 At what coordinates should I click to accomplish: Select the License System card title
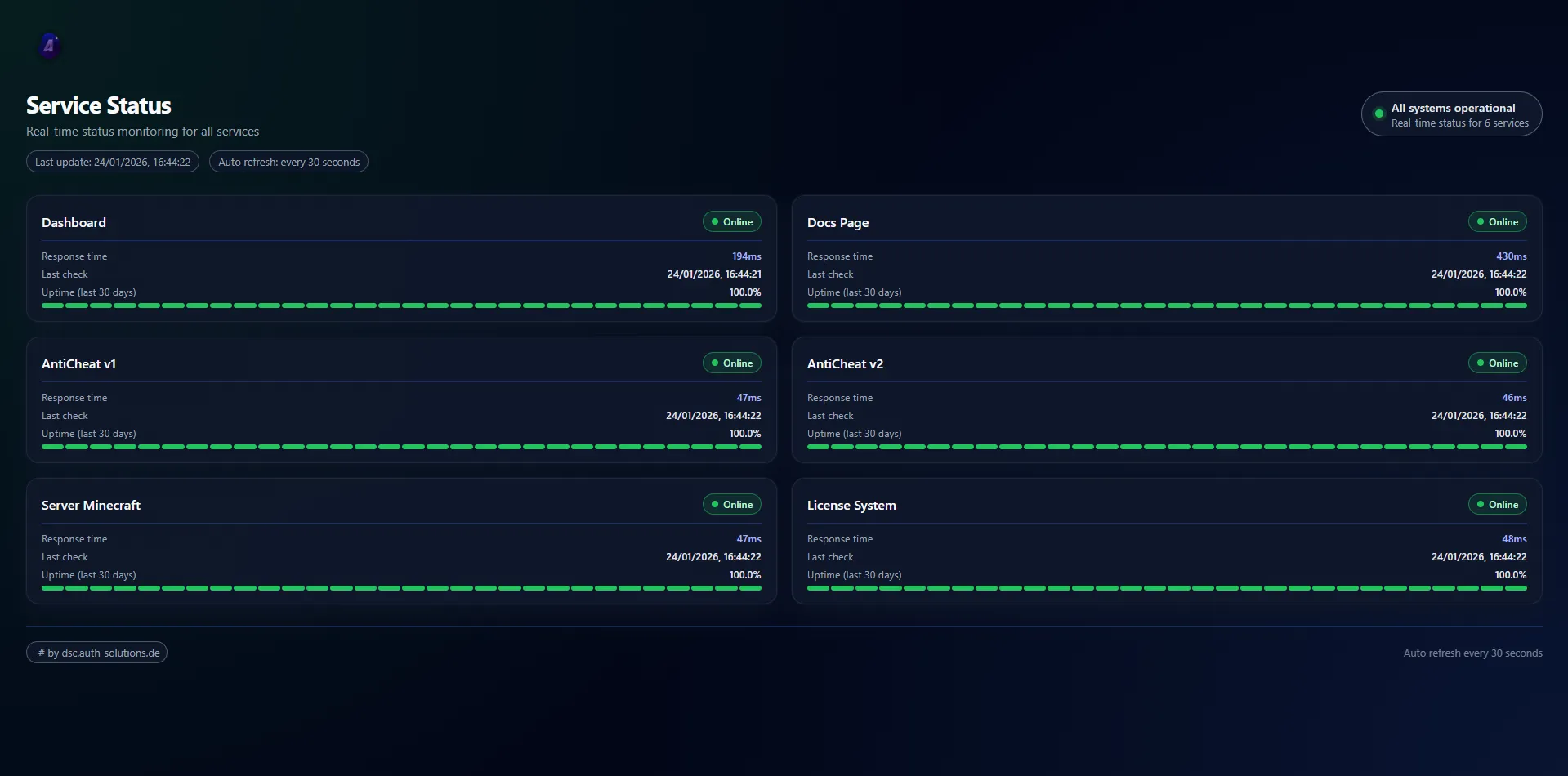pos(851,505)
